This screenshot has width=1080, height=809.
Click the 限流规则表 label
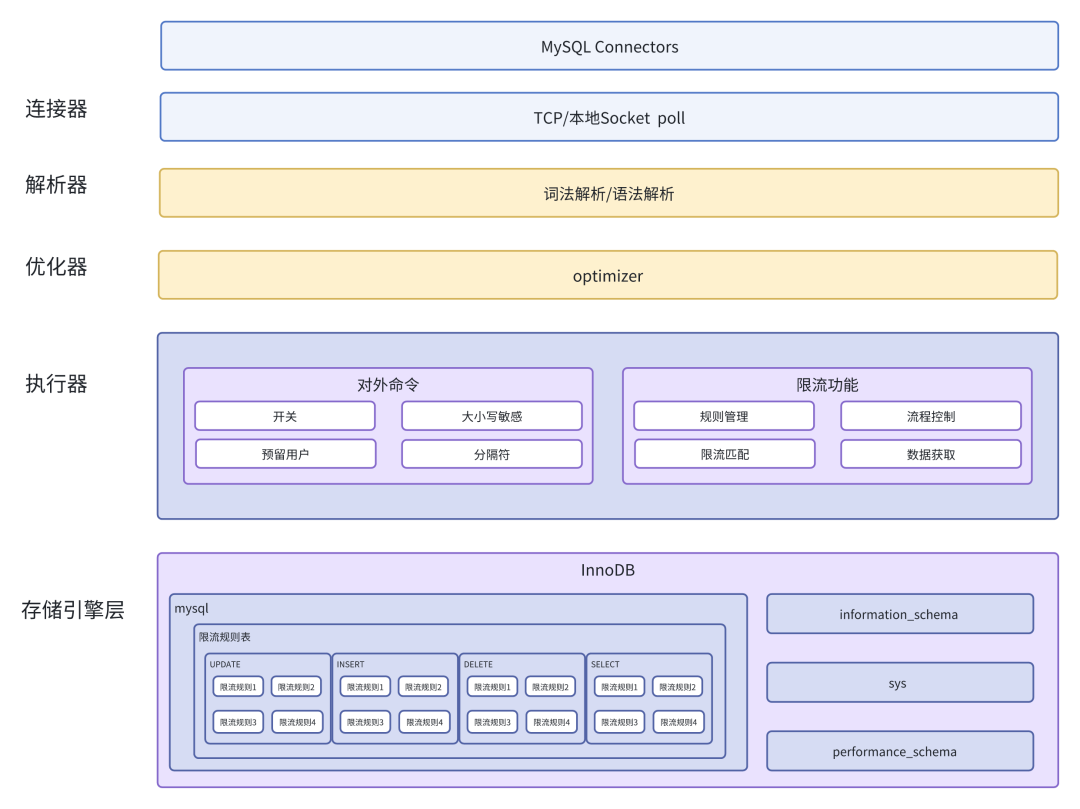coord(225,637)
